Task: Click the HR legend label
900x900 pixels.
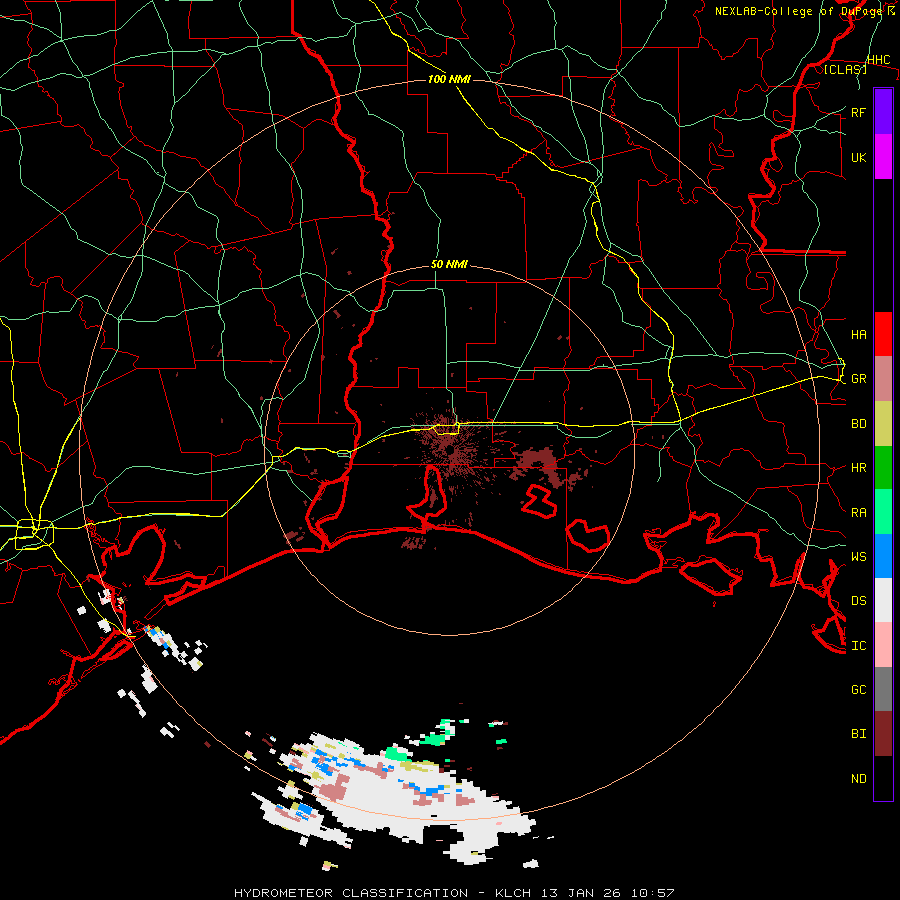Action: click(x=859, y=468)
